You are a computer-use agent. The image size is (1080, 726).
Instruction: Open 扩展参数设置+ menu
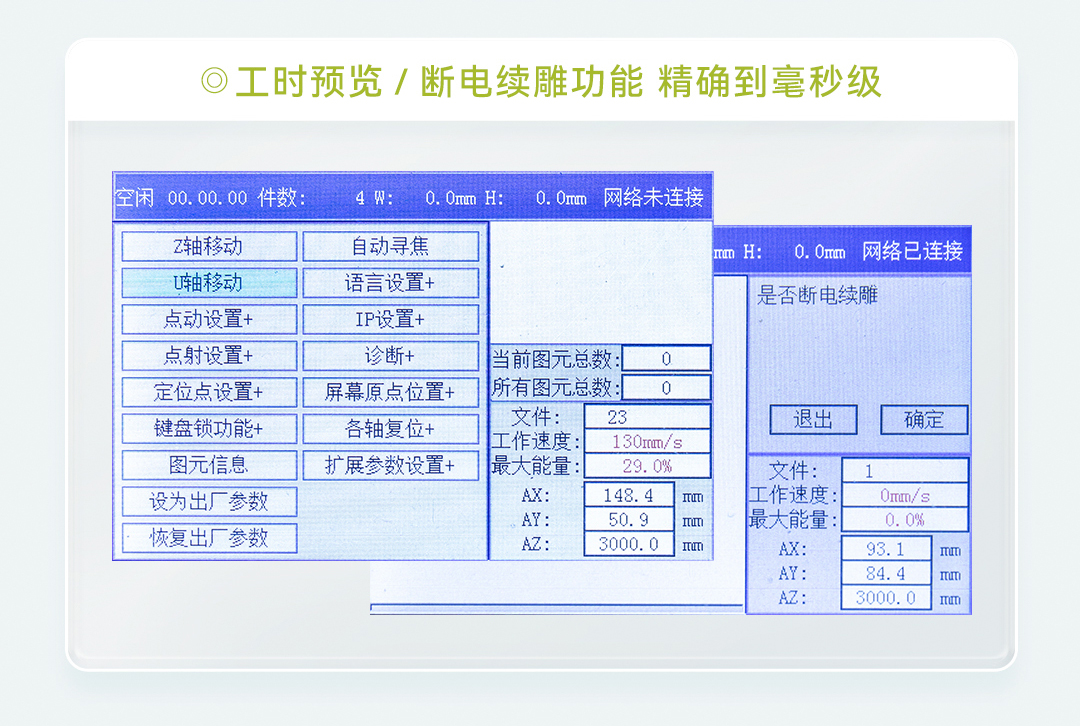pyautogui.click(x=390, y=465)
